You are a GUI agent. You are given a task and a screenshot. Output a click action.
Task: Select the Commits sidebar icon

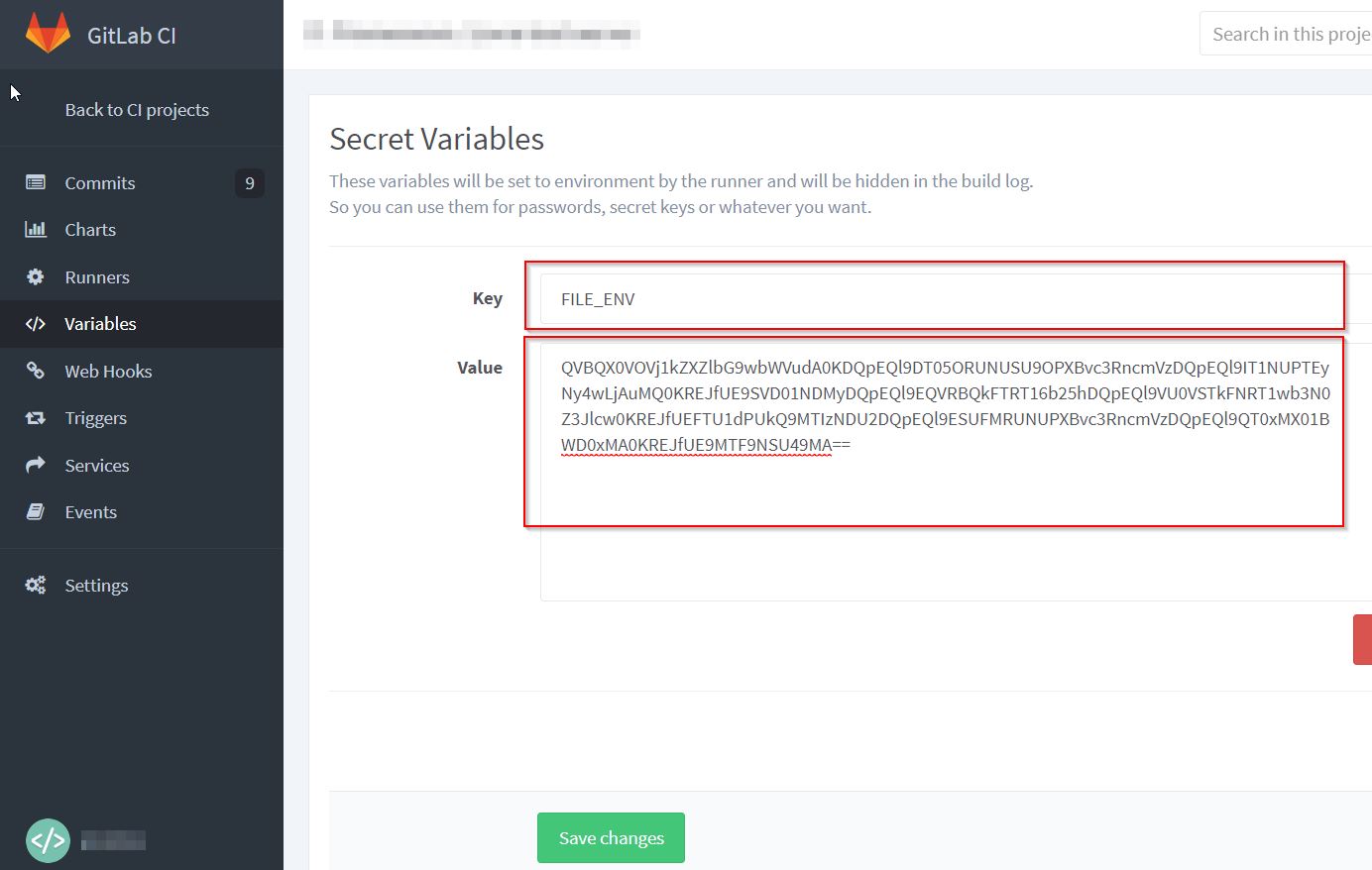click(35, 182)
